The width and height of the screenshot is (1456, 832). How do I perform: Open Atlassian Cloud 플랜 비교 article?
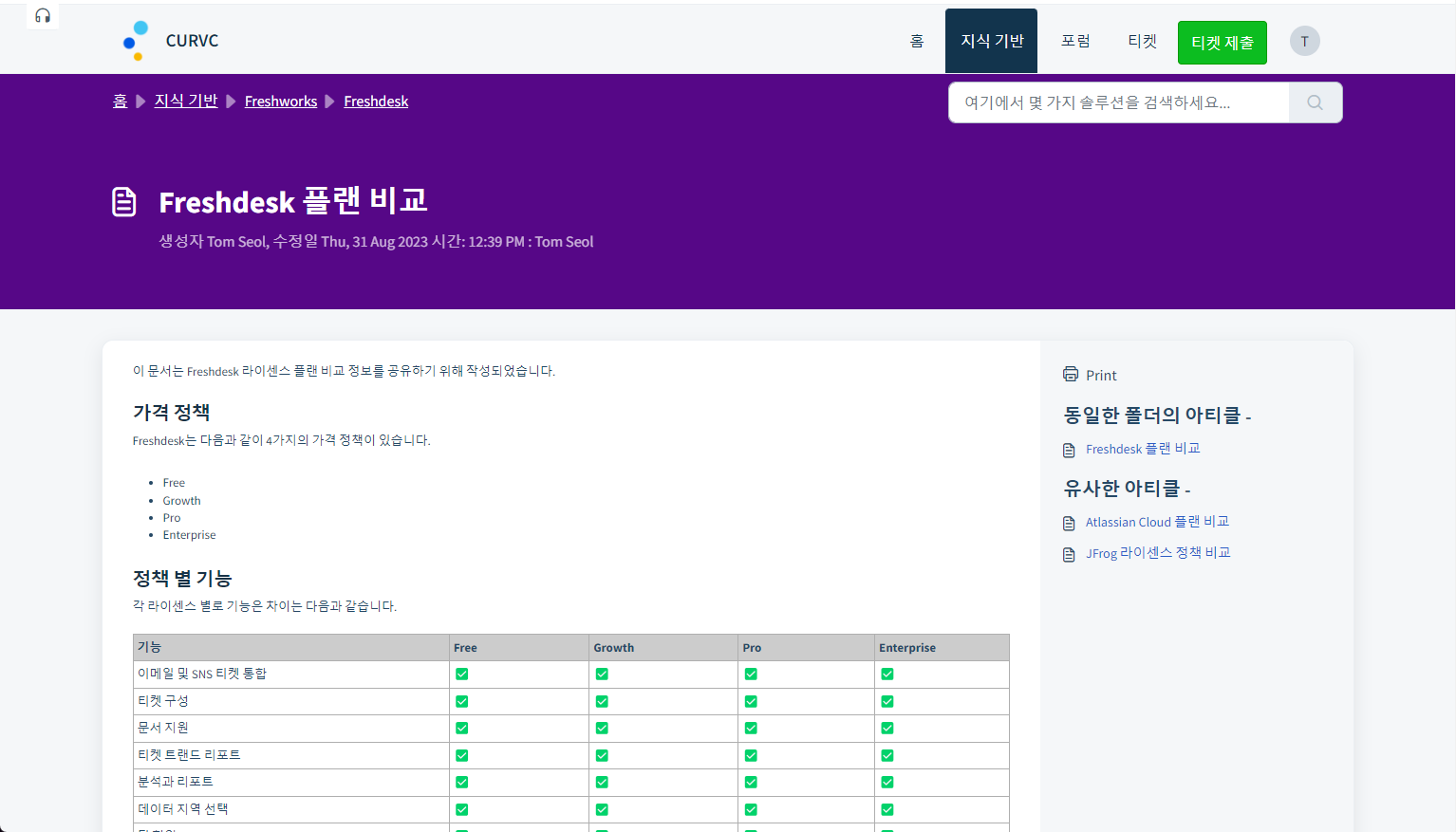tap(1157, 522)
